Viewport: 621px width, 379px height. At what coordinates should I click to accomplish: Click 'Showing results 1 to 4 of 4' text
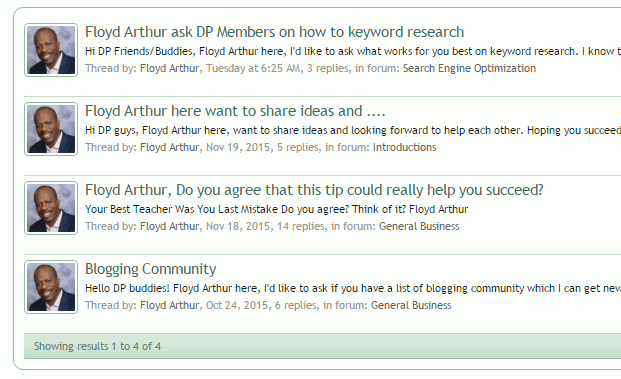tap(97, 346)
